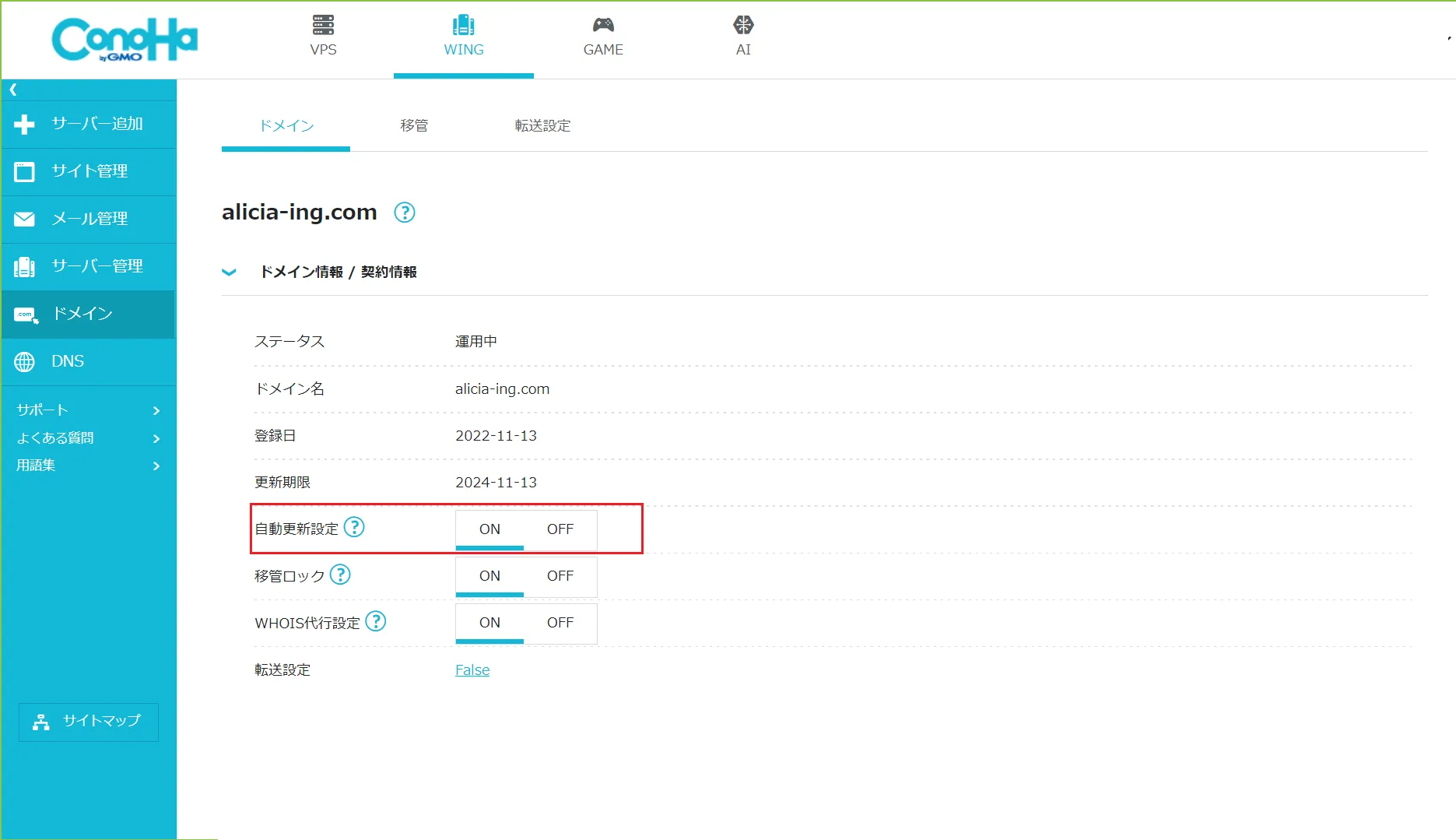Click the ドメイン名 label
This screenshot has width=1456, height=840.
(289, 389)
